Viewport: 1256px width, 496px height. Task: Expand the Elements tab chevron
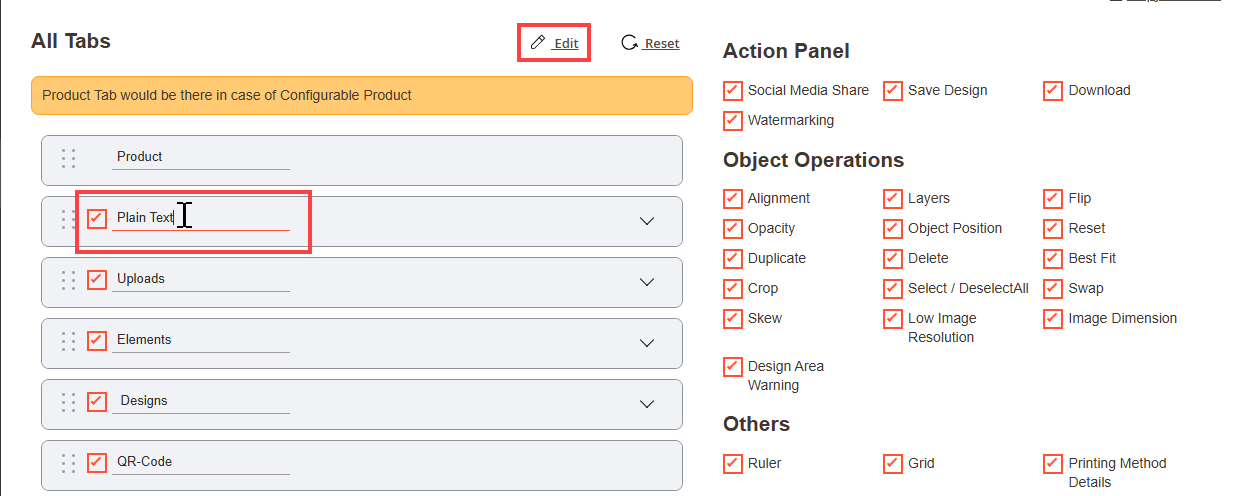pos(647,343)
